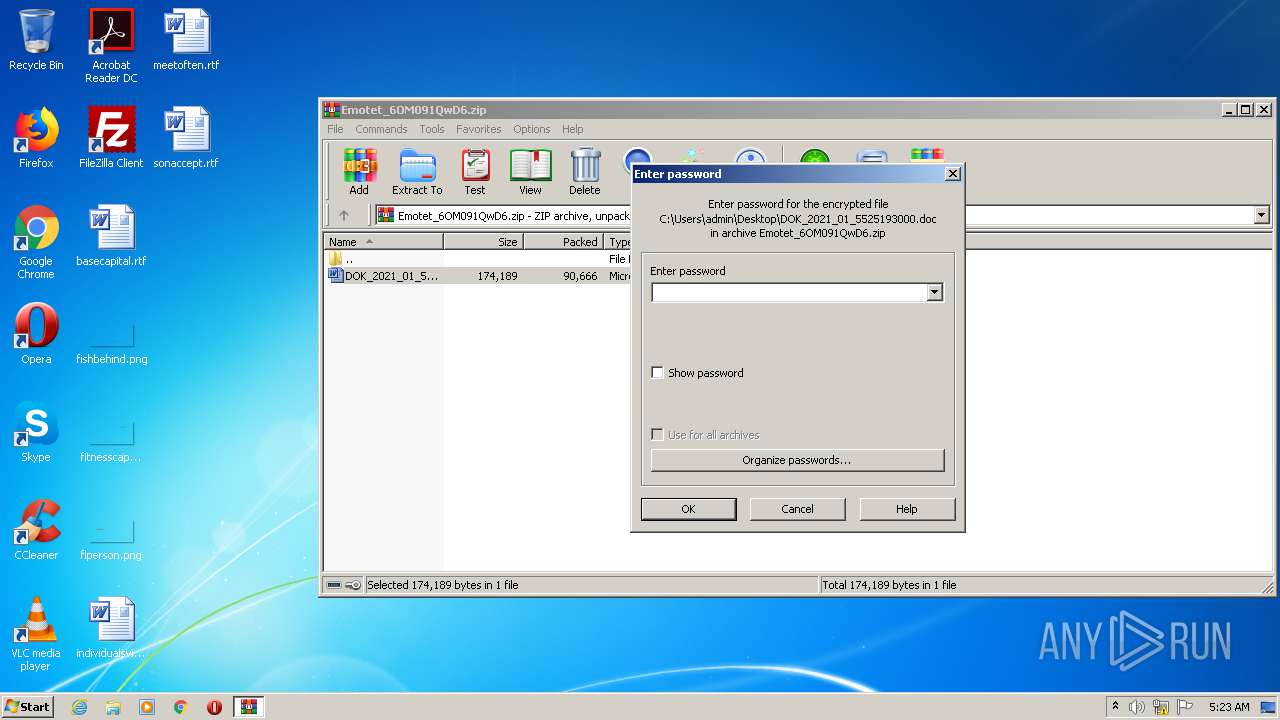This screenshot has width=1280, height=720.
Task: Click the Organize passwords button
Action: pos(797,460)
